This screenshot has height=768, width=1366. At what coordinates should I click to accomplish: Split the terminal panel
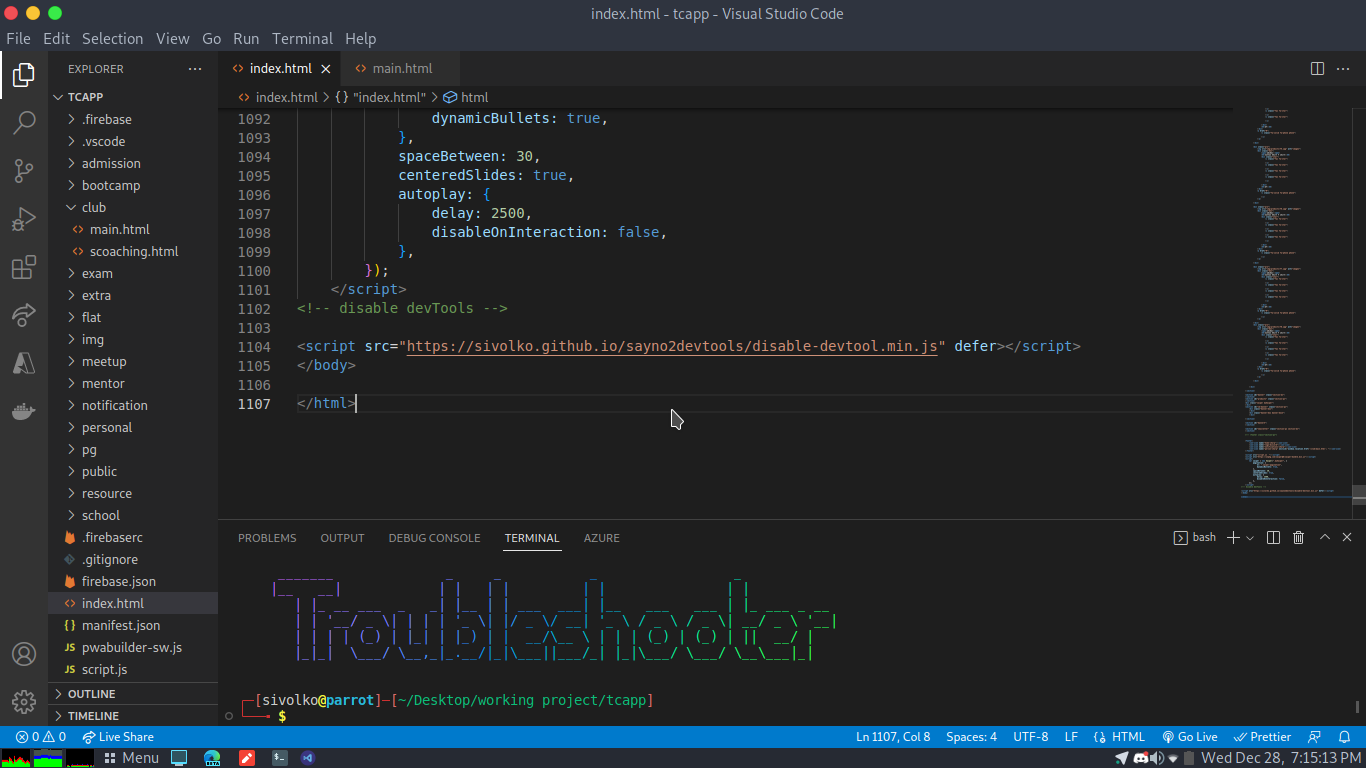(1273, 537)
